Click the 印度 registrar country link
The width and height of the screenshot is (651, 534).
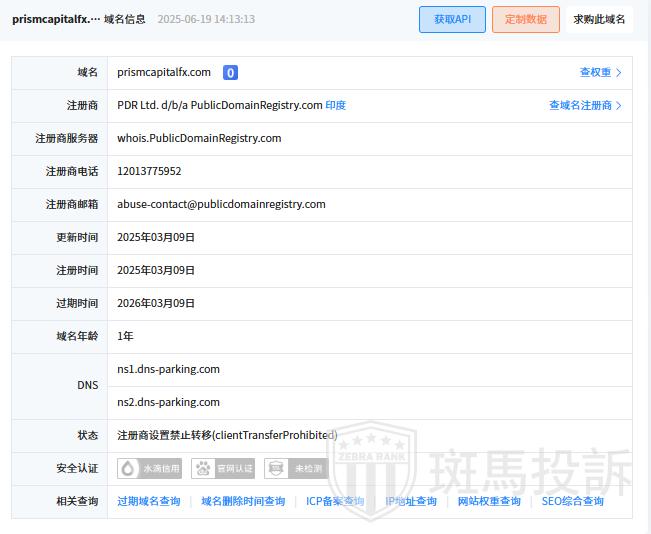point(336,106)
